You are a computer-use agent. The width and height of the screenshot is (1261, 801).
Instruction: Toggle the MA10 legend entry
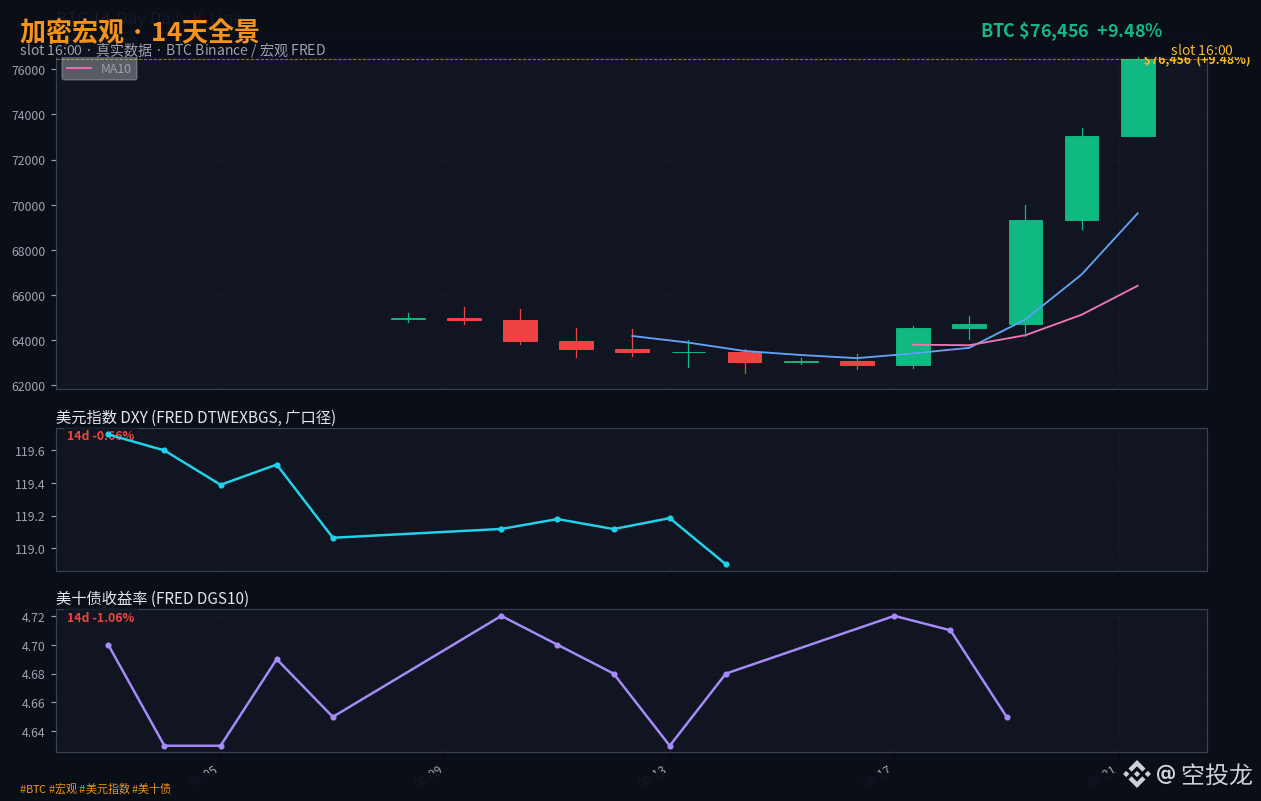pyautogui.click(x=99, y=68)
